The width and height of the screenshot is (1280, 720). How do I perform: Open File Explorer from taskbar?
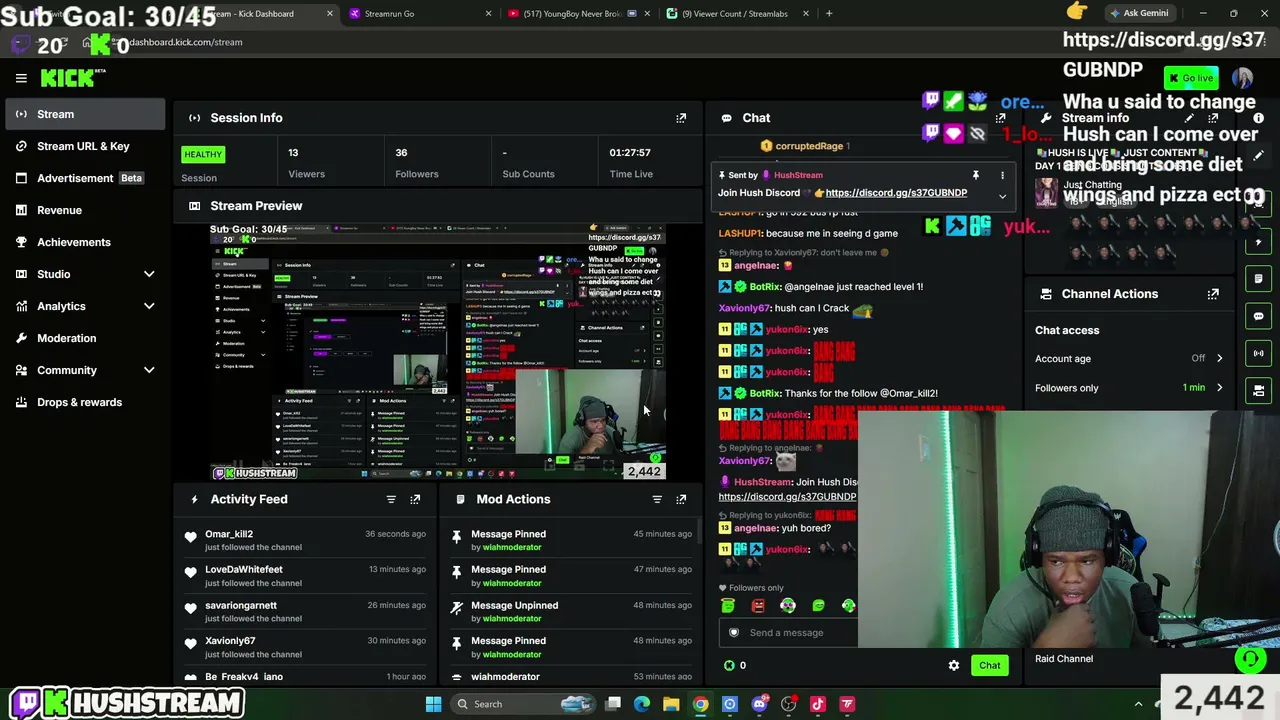click(671, 704)
